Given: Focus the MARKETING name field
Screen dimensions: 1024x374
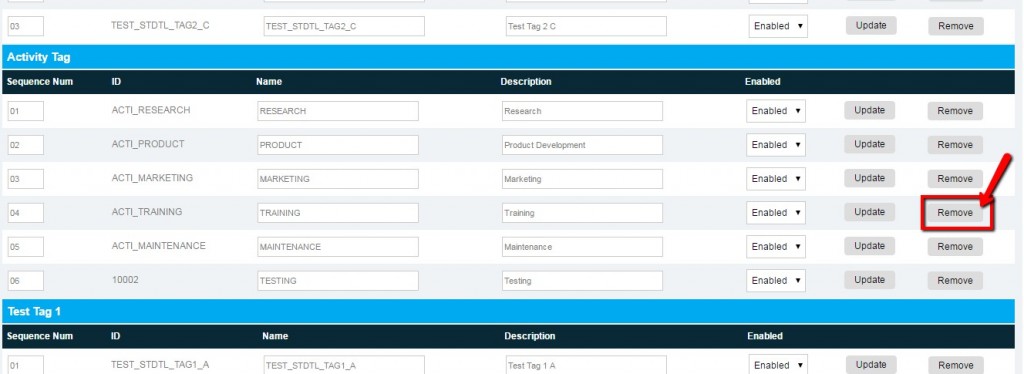Looking at the screenshot, I should pyautogui.click(x=338, y=179).
